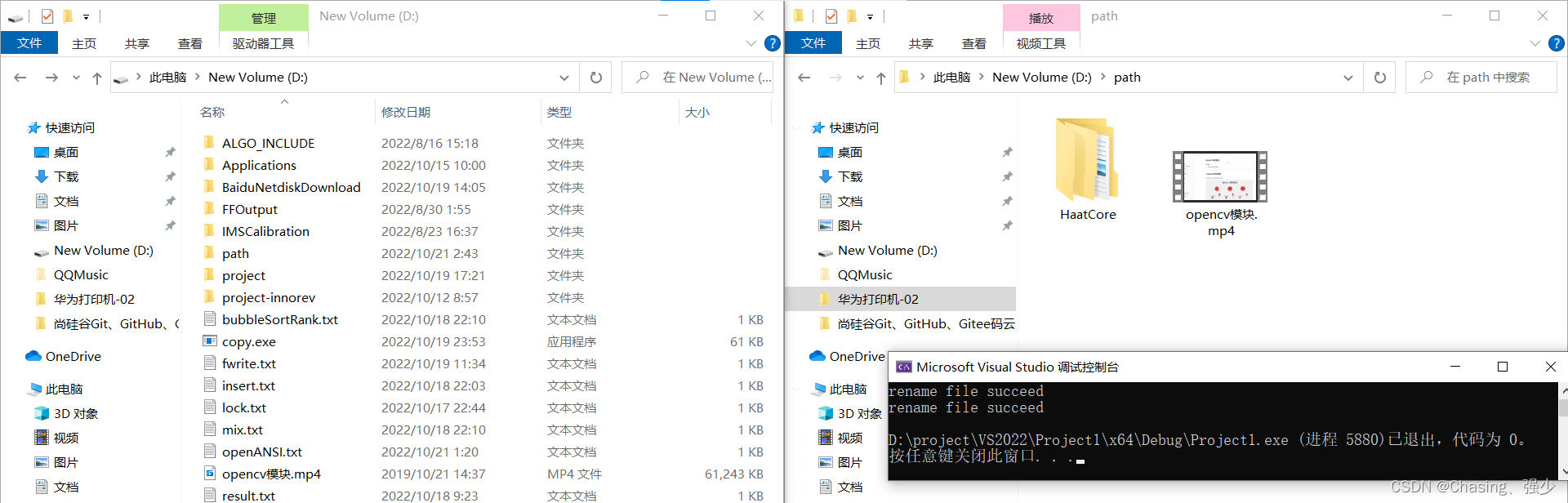Open OneDrive in left window sidebar
The width and height of the screenshot is (1568, 503).
[73, 357]
